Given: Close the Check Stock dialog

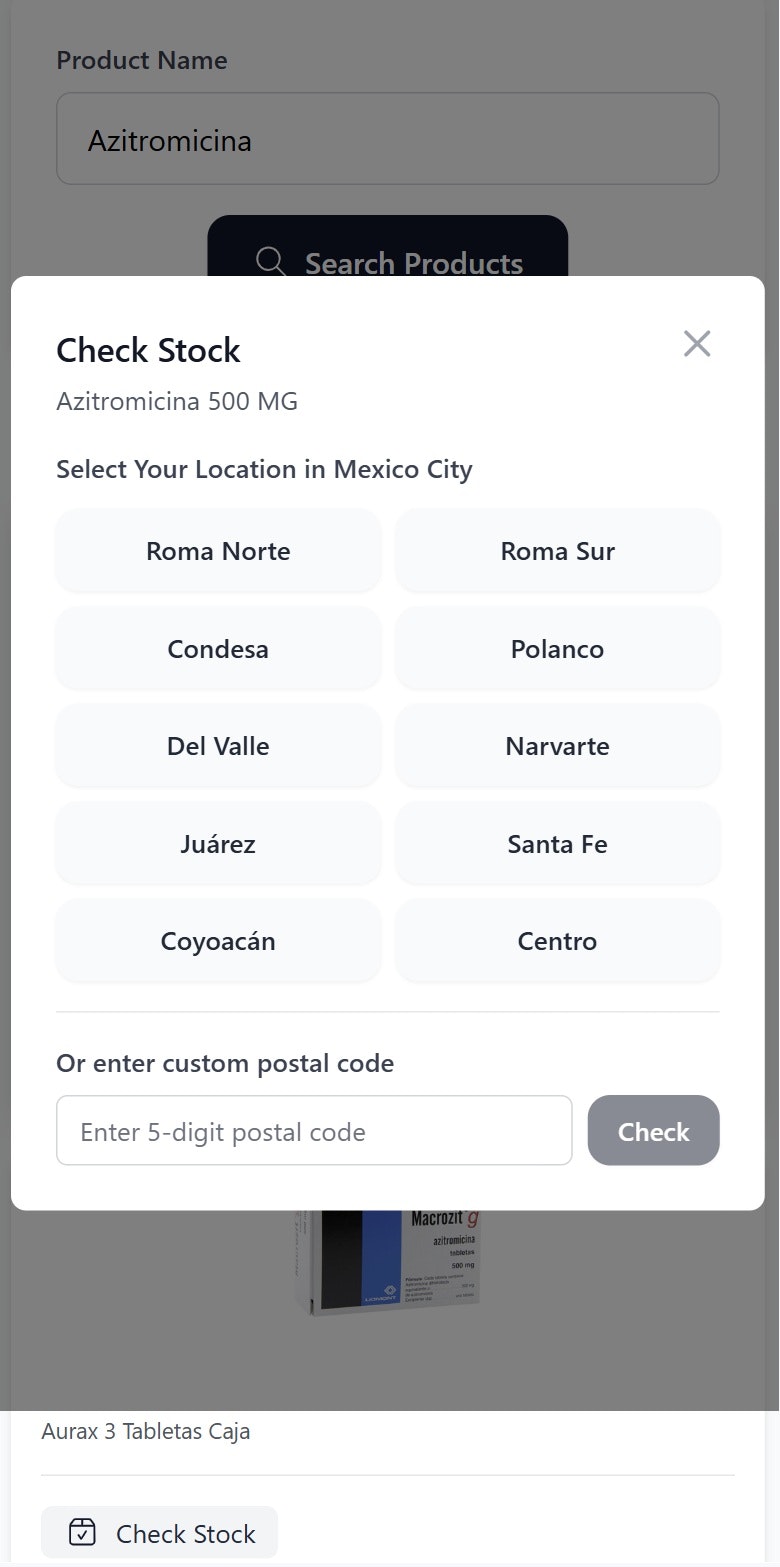Looking at the screenshot, I should 696,344.
